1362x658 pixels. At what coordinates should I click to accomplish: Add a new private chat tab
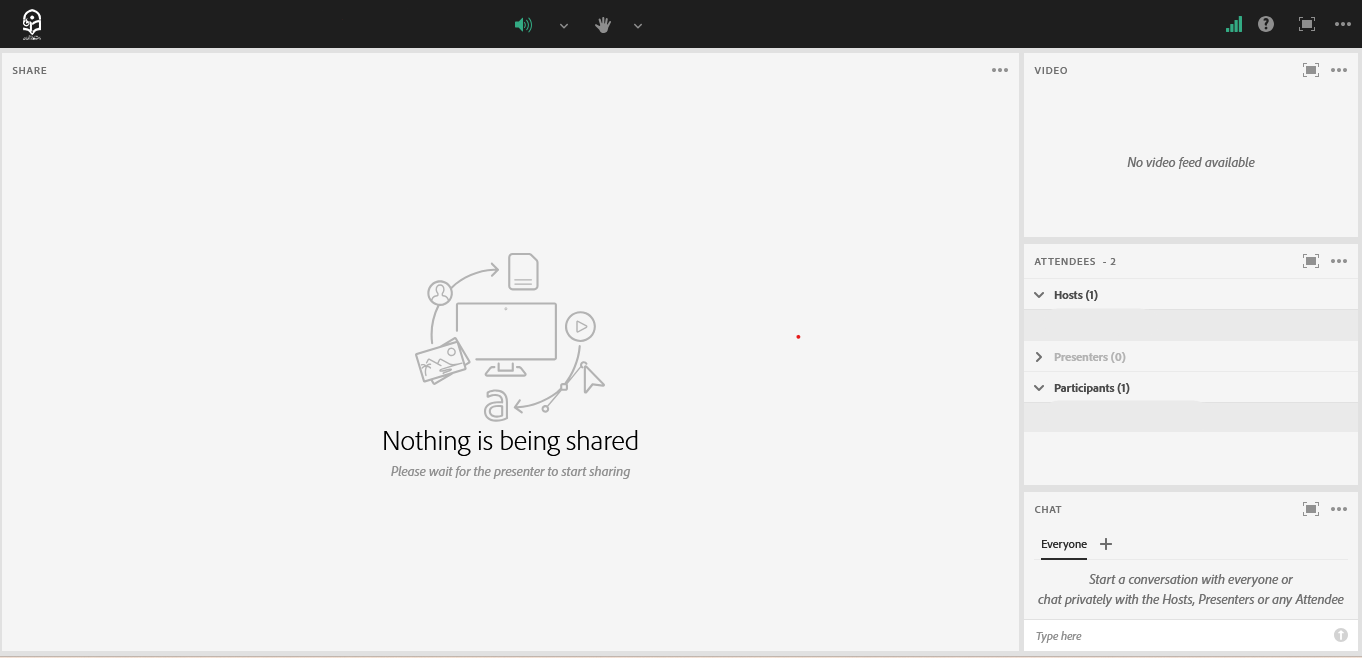click(1106, 544)
